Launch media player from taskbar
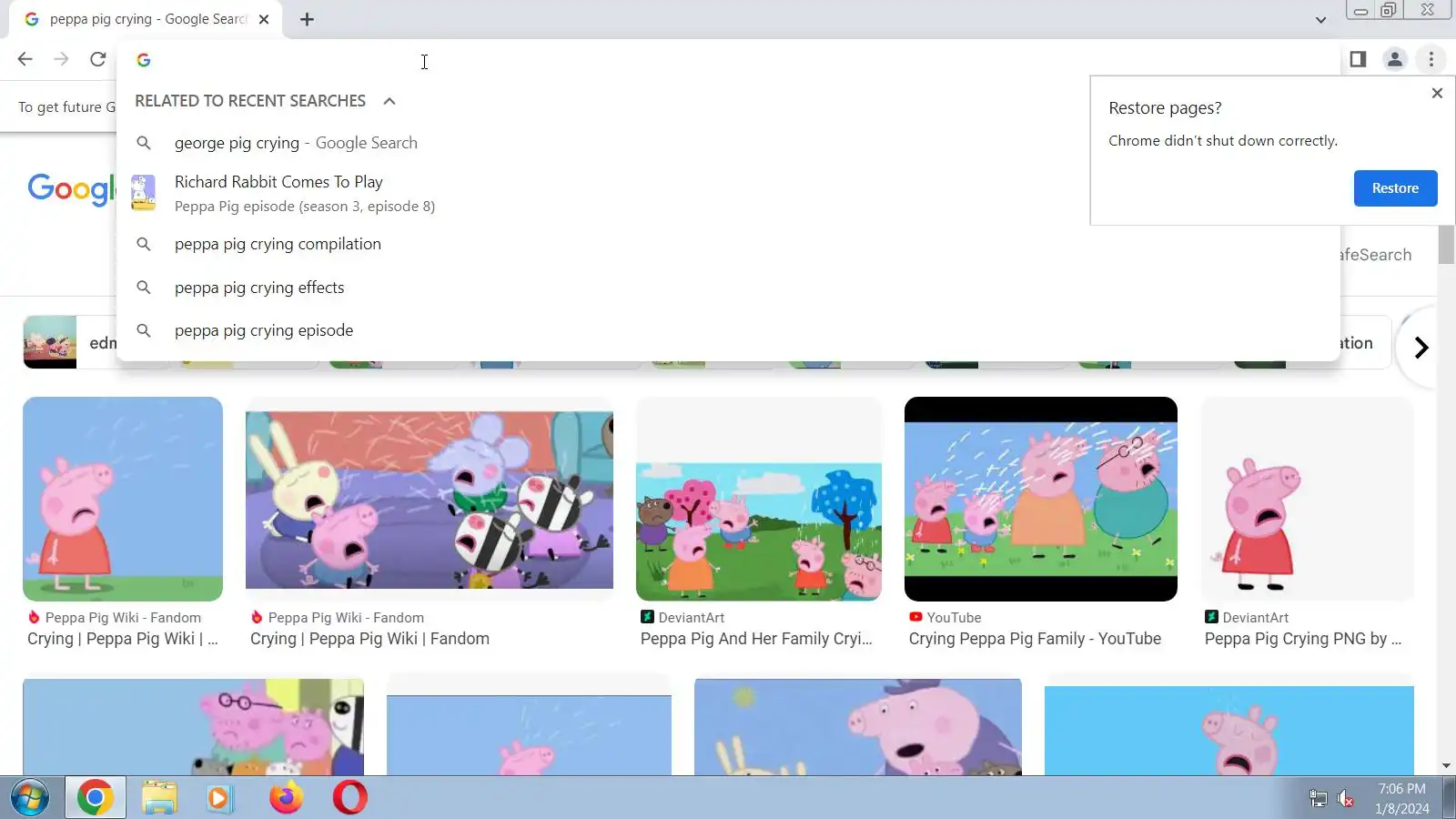 [218, 798]
